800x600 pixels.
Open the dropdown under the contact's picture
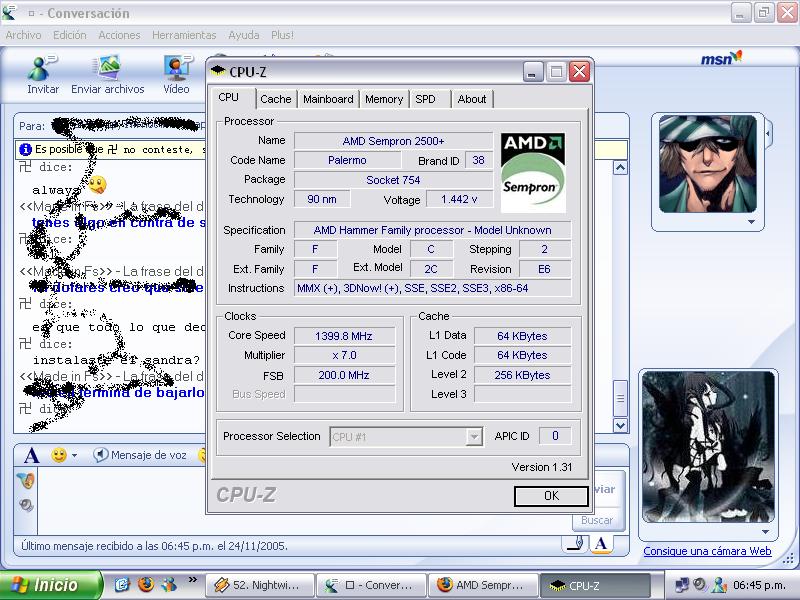(x=751, y=222)
